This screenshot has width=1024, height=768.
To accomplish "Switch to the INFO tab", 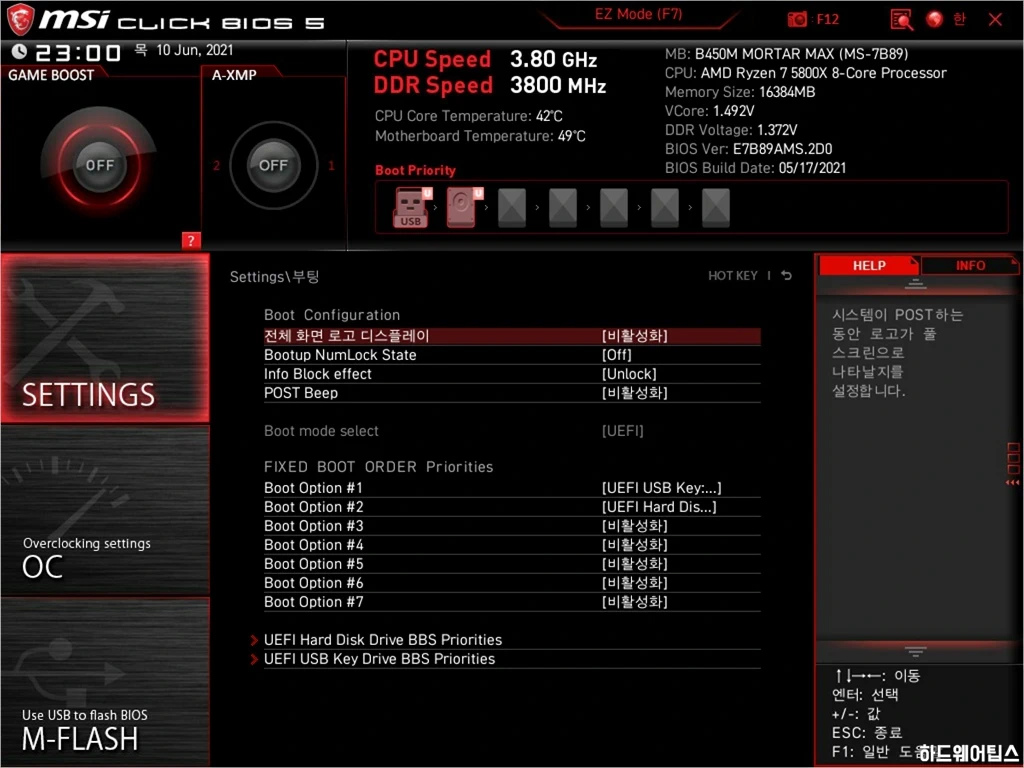I will (x=970, y=265).
